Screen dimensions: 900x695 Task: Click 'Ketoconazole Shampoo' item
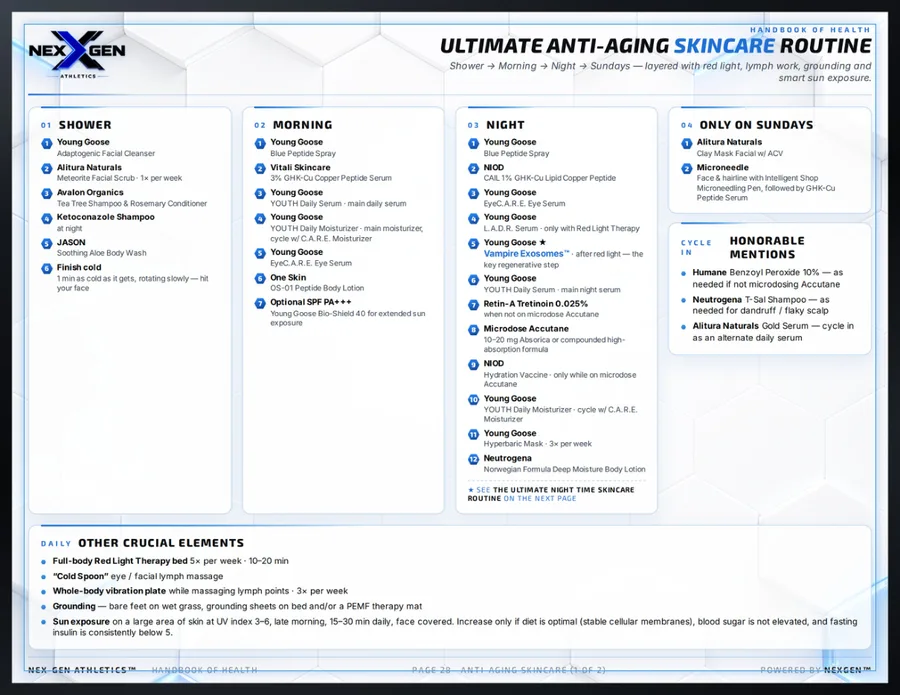[106, 217]
